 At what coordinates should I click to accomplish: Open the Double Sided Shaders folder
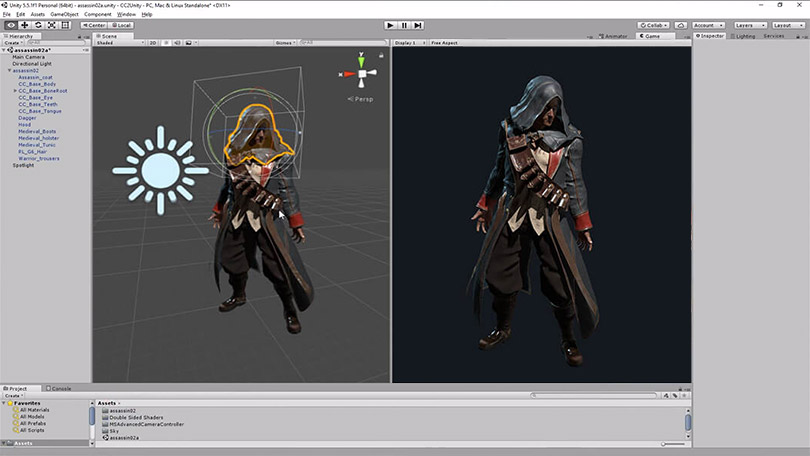click(x=132, y=417)
